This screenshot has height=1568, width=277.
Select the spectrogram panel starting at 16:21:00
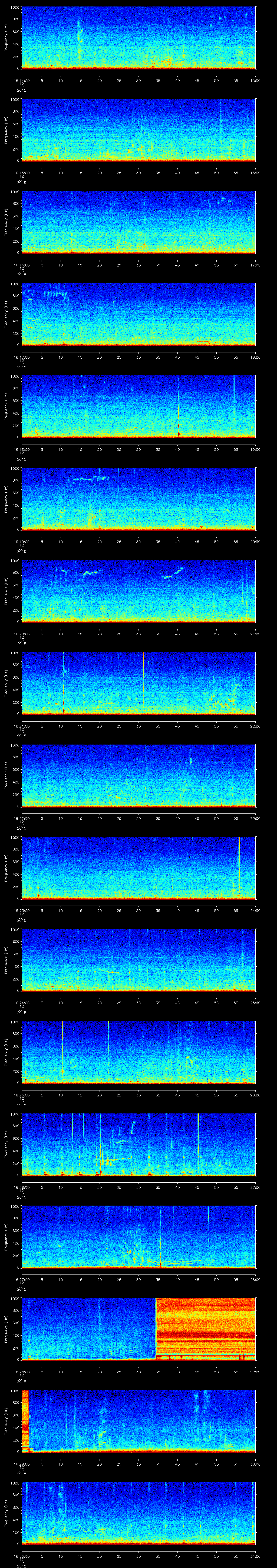click(139, 683)
